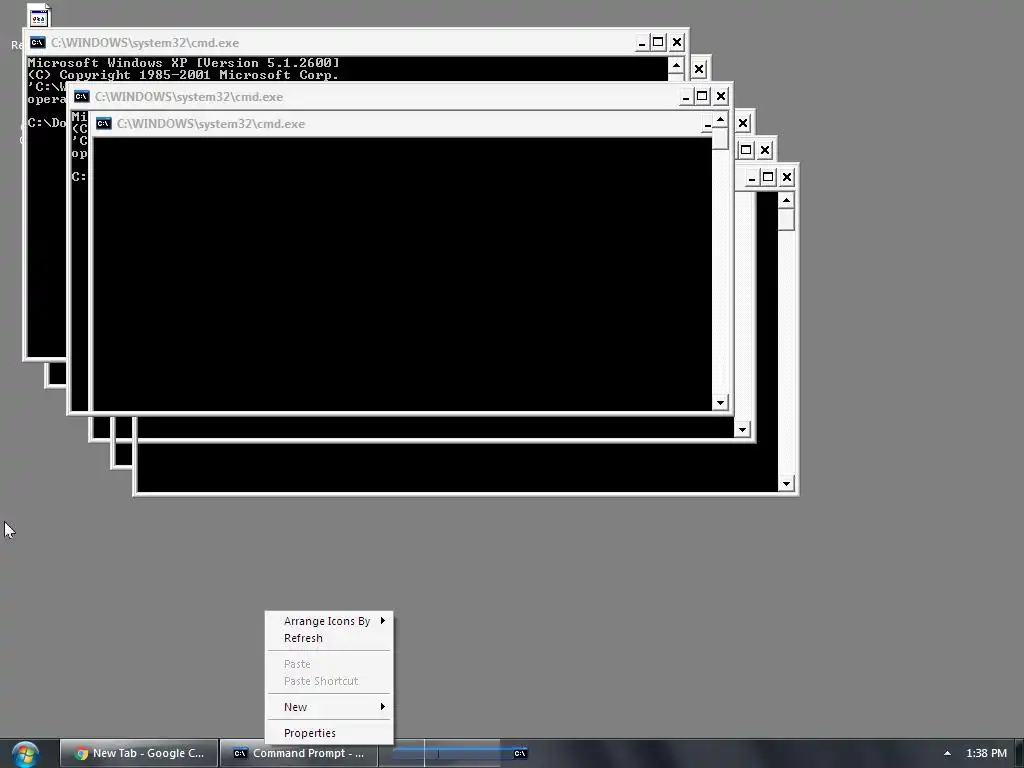Choose Properties from the context menu
Viewport: 1024px width, 768px height.
coord(329,733)
